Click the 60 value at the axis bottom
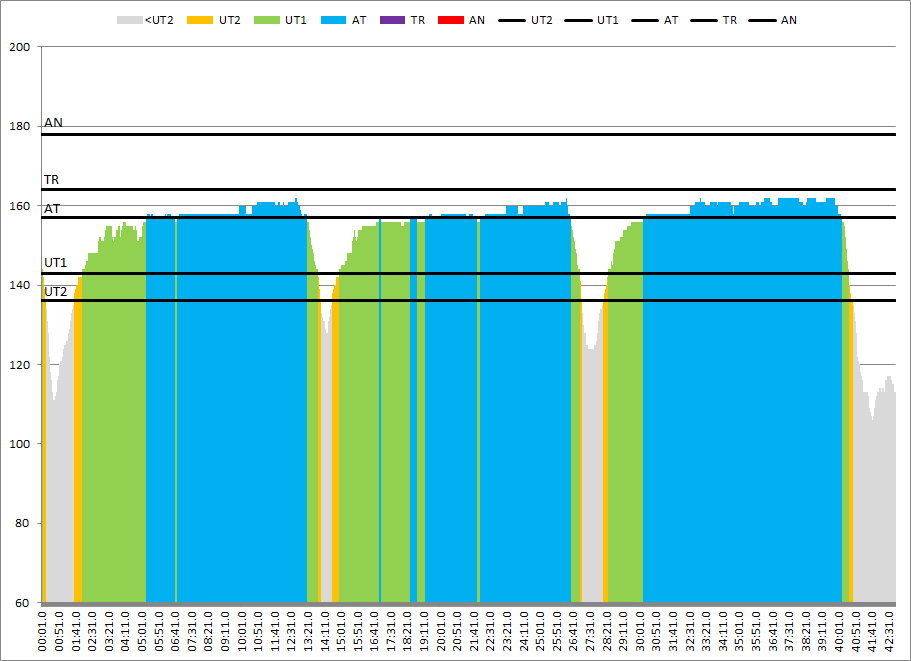 tap(23, 603)
